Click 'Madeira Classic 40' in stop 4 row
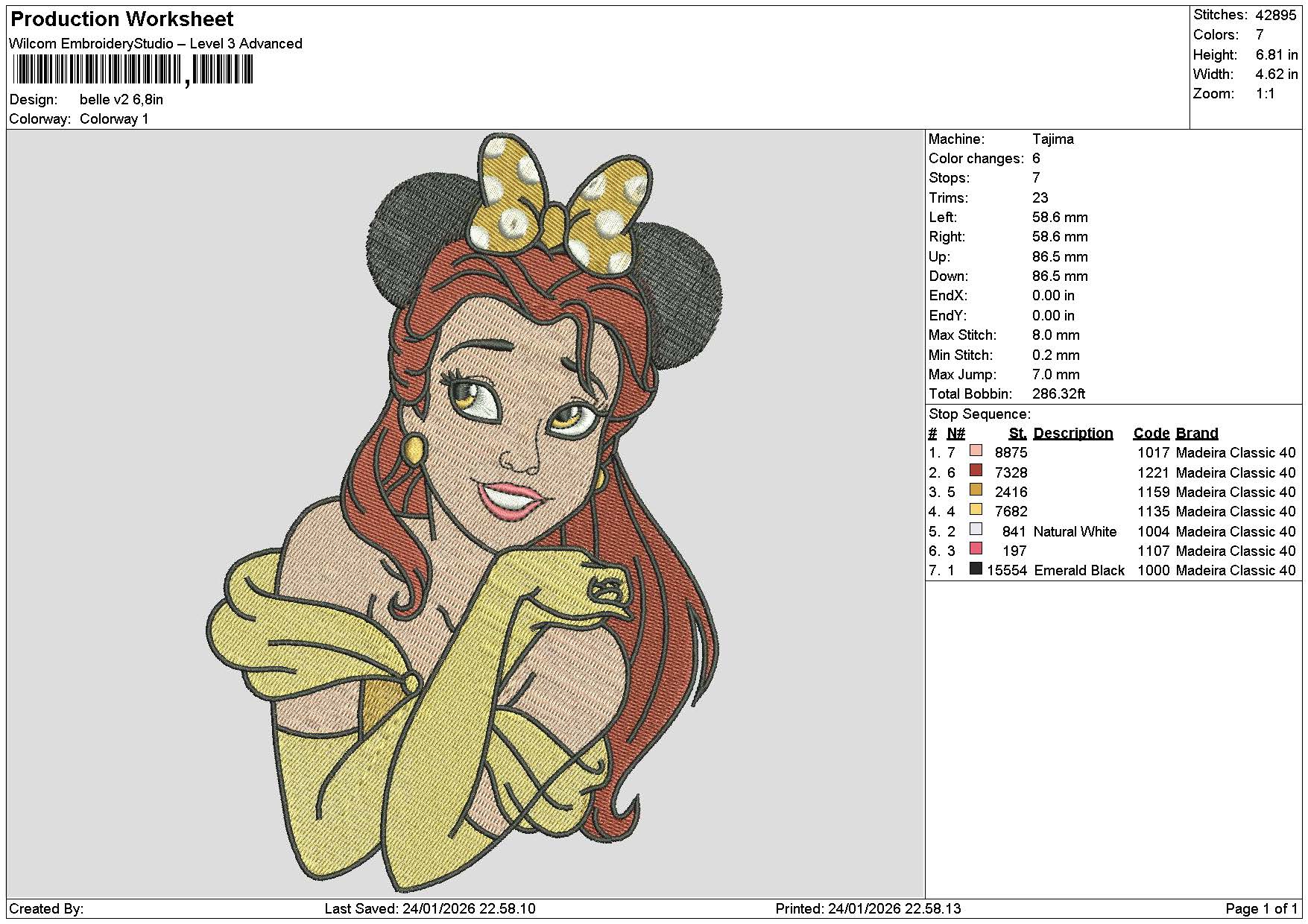 click(1236, 511)
